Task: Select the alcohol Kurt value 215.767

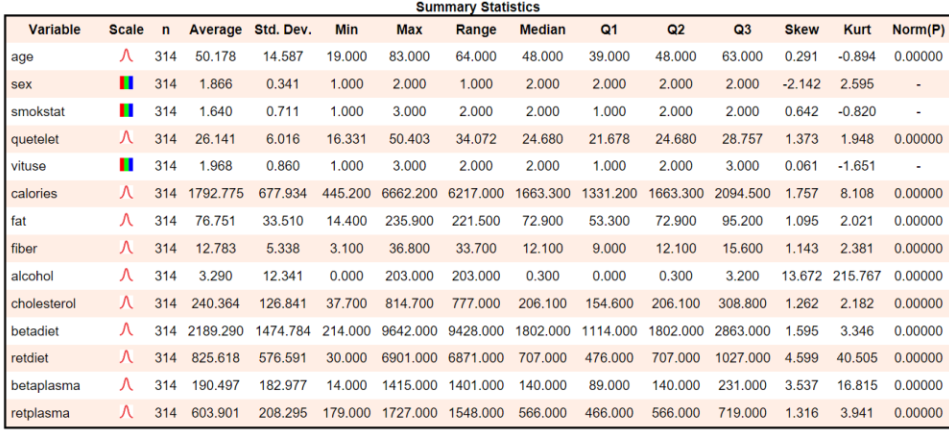Action: pos(851,275)
